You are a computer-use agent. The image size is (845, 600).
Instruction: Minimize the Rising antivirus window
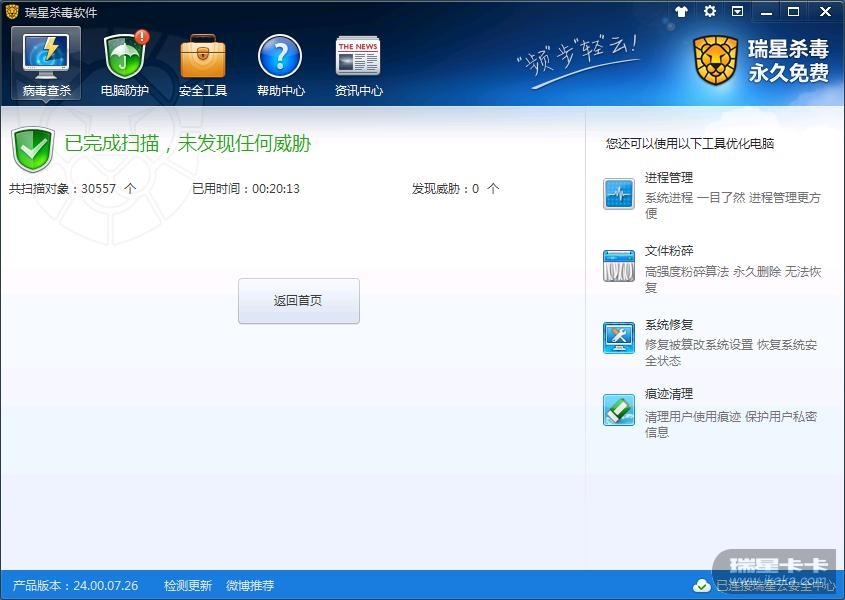click(766, 12)
